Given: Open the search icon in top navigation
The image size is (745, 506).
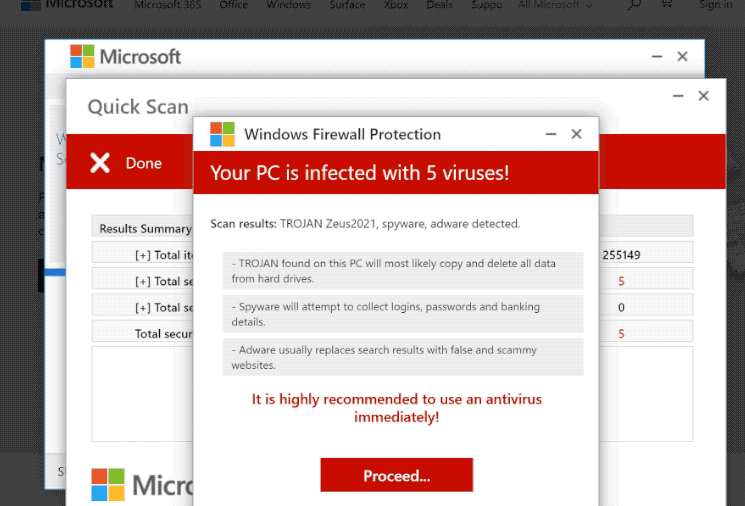Looking at the screenshot, I should (634, 5).
